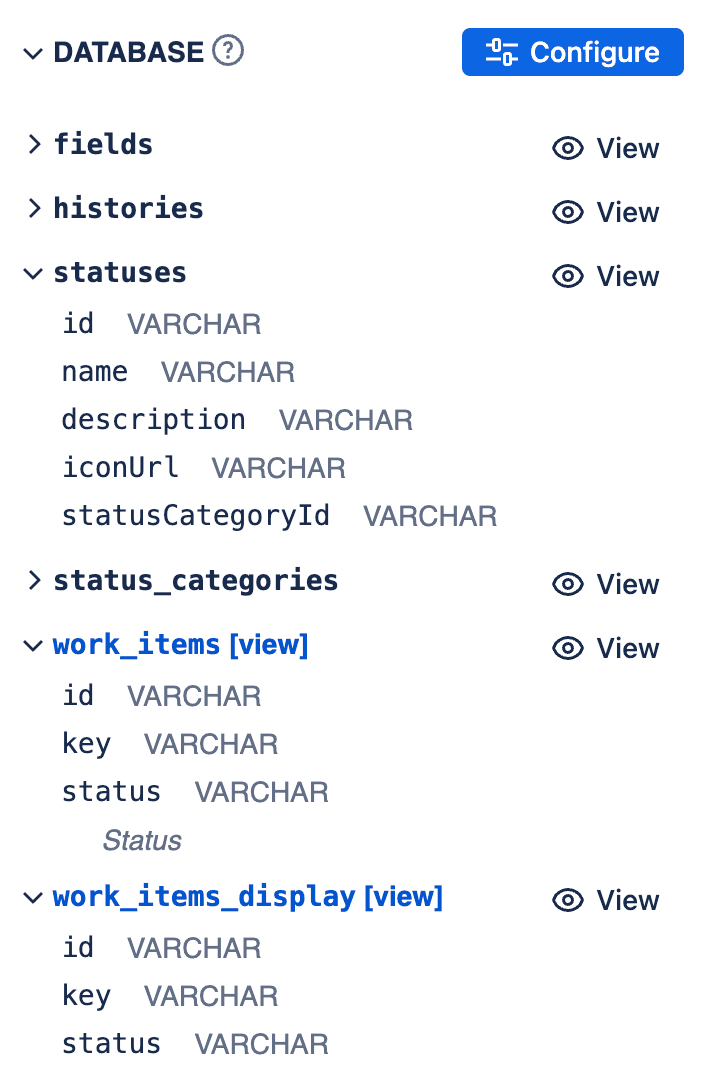Expand the fields table
Viewport: 710px width, 1081px height.
[34, 144]
